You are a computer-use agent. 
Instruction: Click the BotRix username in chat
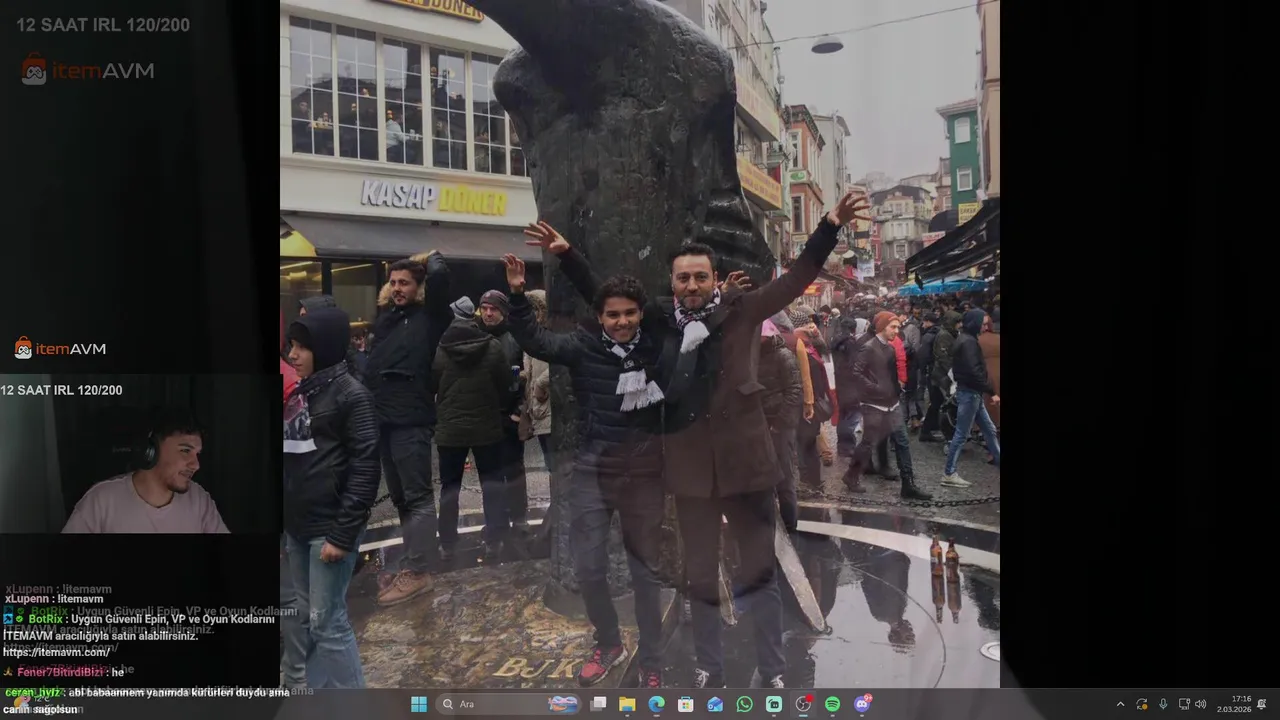point(46,619)
